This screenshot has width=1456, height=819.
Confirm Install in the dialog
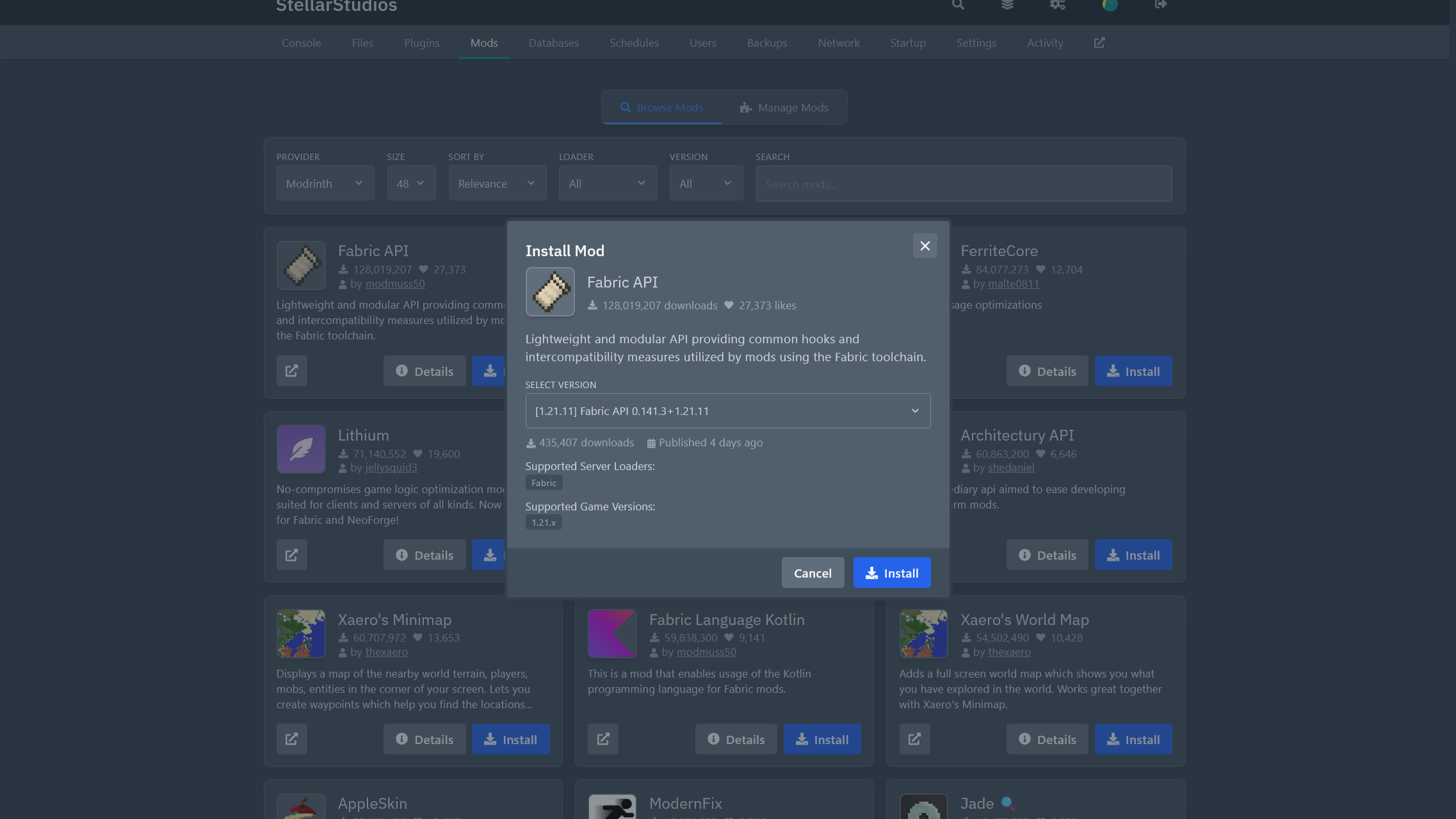point(891,573)
